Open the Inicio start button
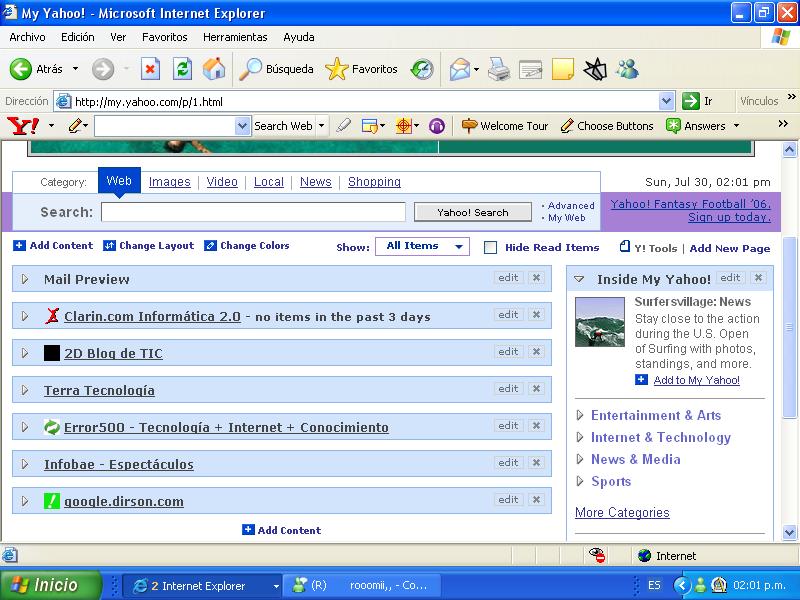Image resolution: width=800 pixels, height=600 pixels. [51, 585]
